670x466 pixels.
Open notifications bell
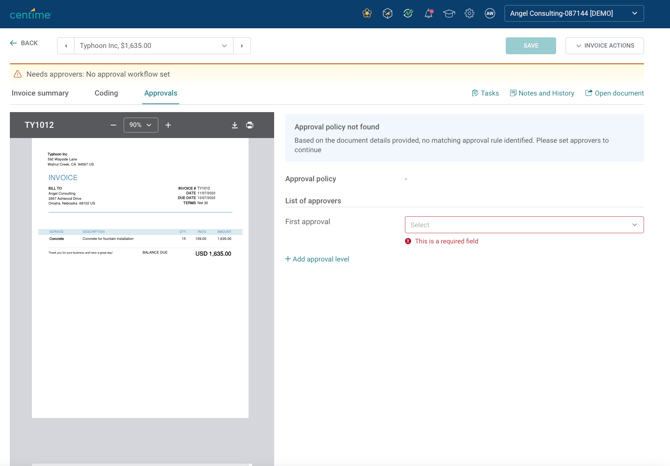[429, 14]
